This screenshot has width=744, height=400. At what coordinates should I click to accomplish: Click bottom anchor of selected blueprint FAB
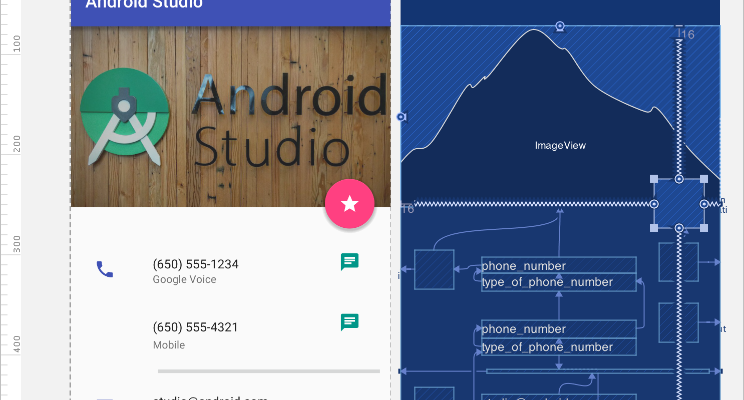[679, 229]
